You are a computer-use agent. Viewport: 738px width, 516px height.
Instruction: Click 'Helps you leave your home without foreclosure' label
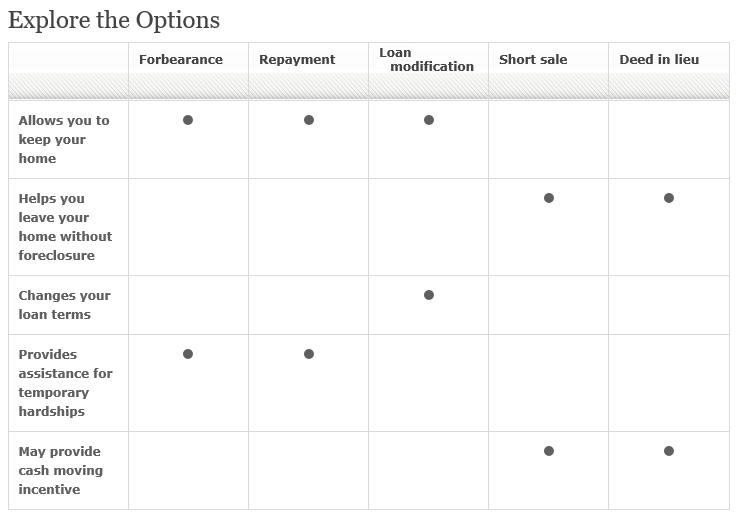click(65, 227)
